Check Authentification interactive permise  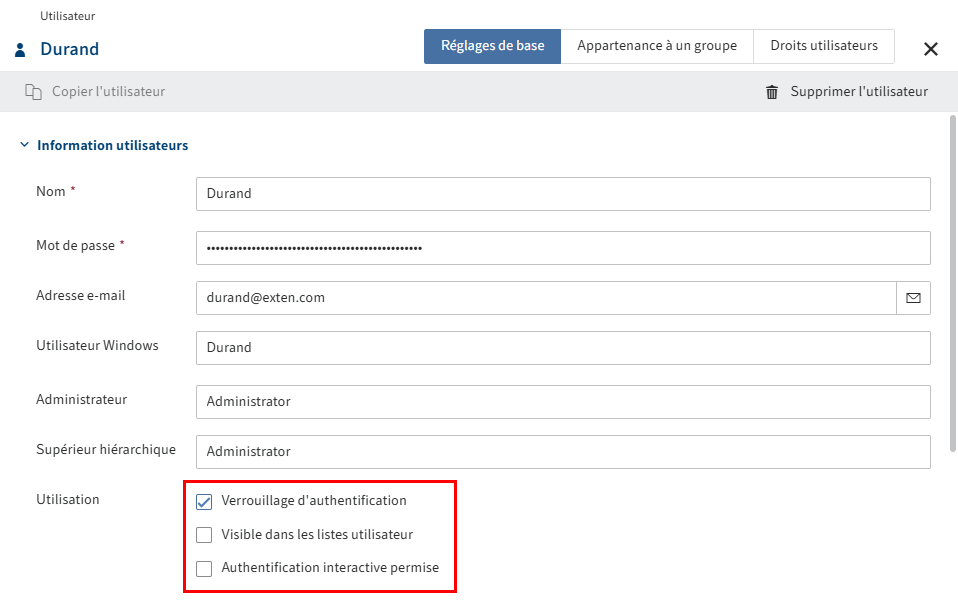pyautogui.click(x=204, y=569)
